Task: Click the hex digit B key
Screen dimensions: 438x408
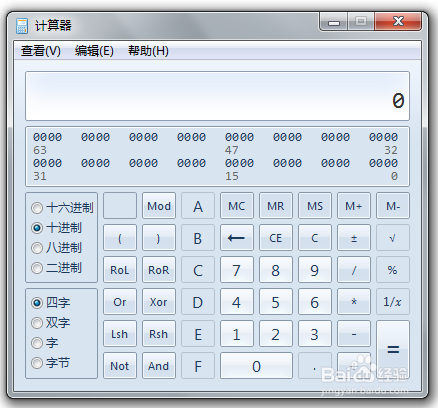Action: coord(198,238)
